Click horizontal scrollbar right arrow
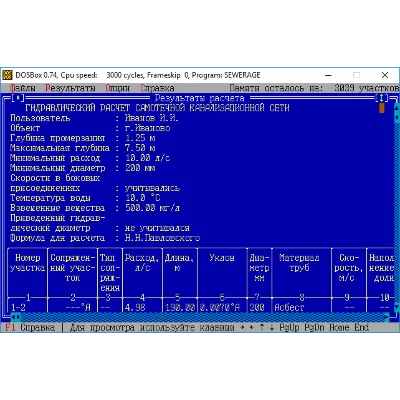400x400 pixels. (x=387, y=317)
